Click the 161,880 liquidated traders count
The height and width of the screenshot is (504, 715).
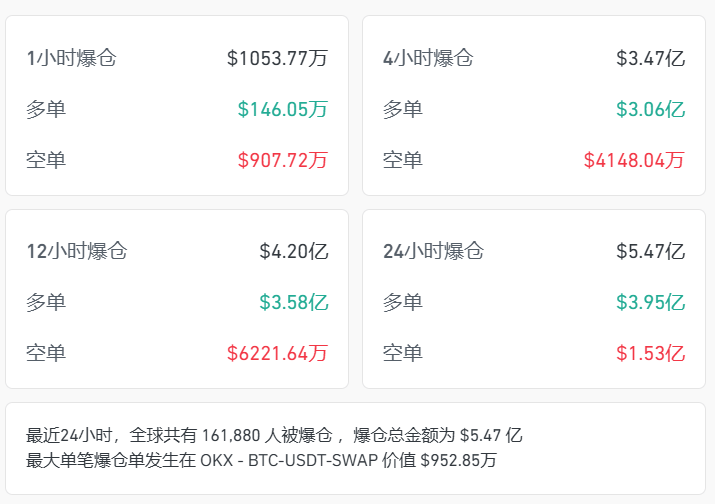231,436
